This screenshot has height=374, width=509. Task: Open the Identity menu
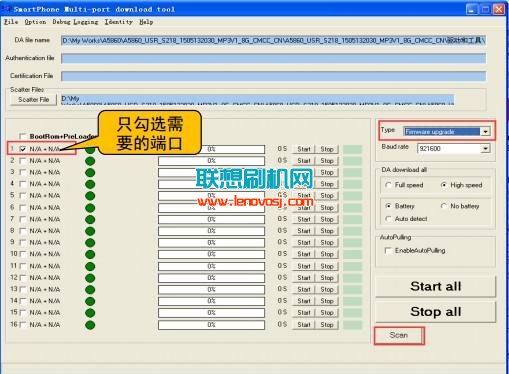tap(119, 22)
